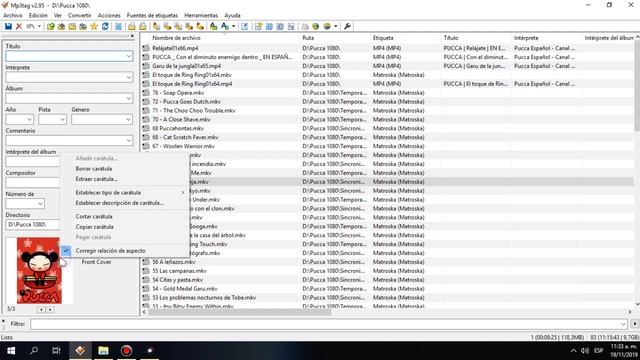Open the Edición menu
640x360 pixels.
click(38, 16)
